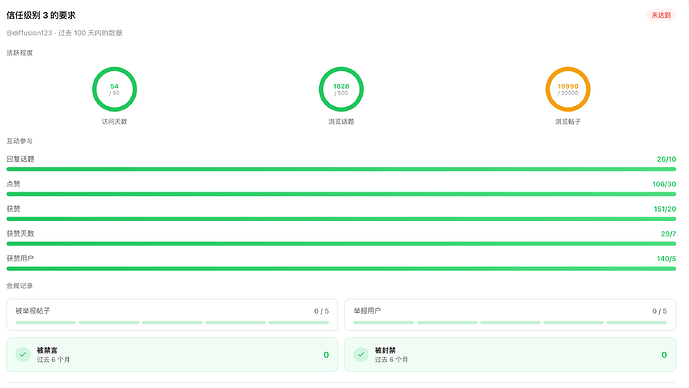Image resolution: width=689 pixels, height=388 pixels.
Task: Click the 被禁言 title text
Action: coord(47,350)
